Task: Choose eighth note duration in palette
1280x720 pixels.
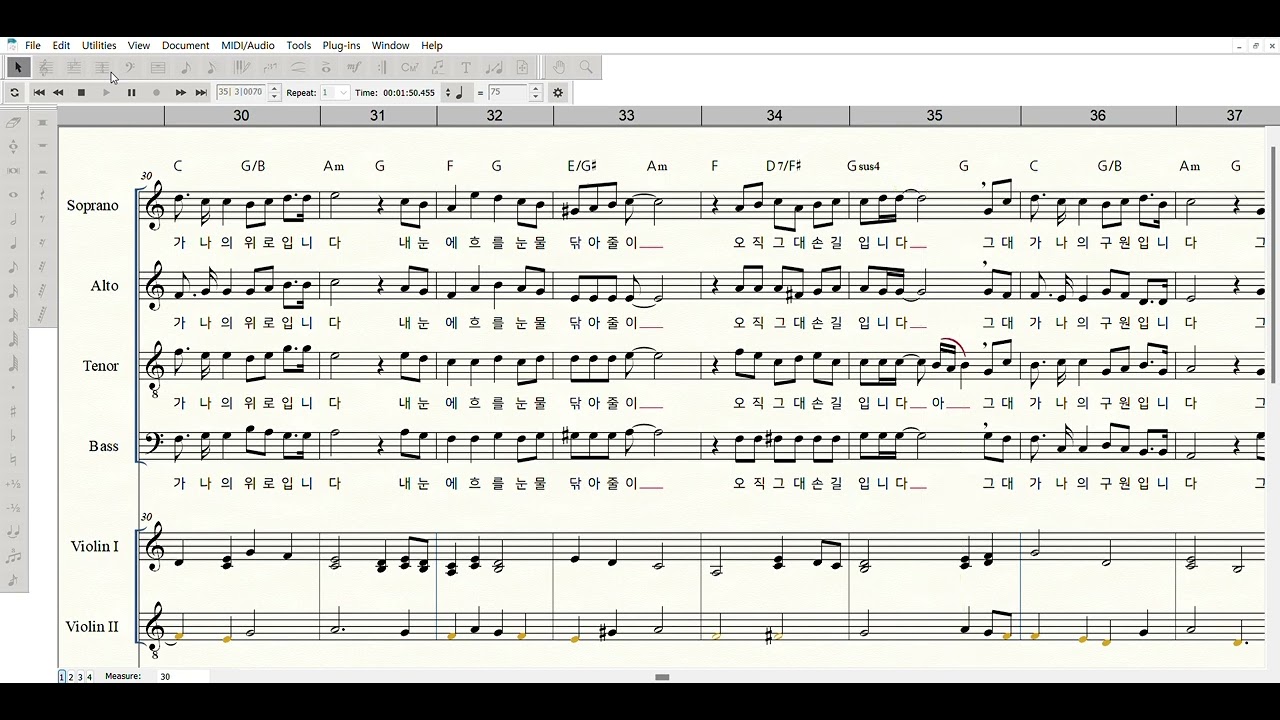Action: tap(13, 267)
